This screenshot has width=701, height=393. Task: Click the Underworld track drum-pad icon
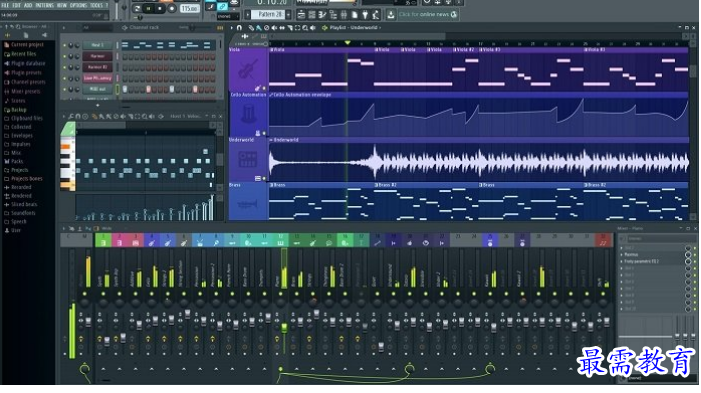pos(247,159)
